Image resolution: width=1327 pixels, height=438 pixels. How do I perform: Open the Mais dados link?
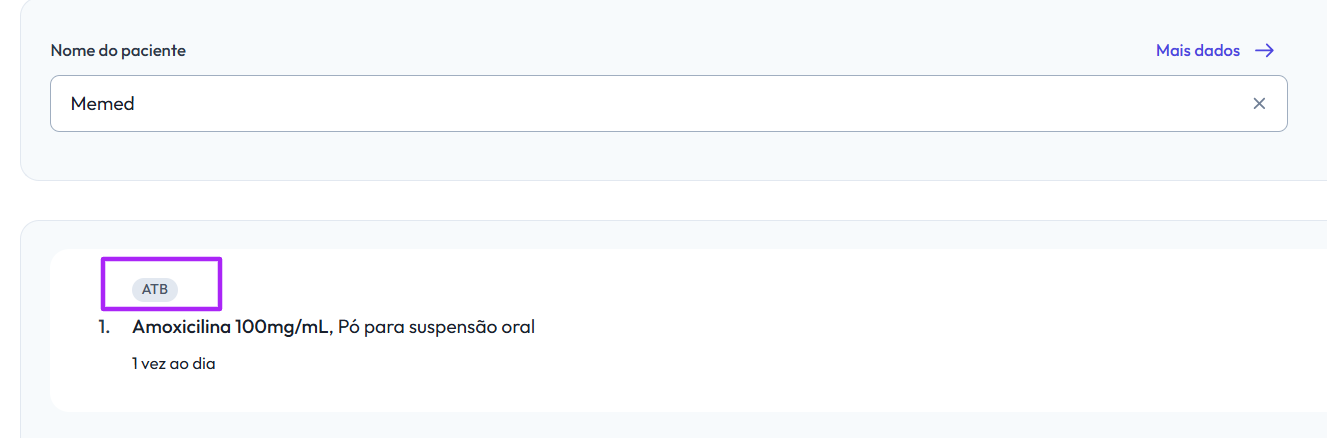pos(1215,51)
